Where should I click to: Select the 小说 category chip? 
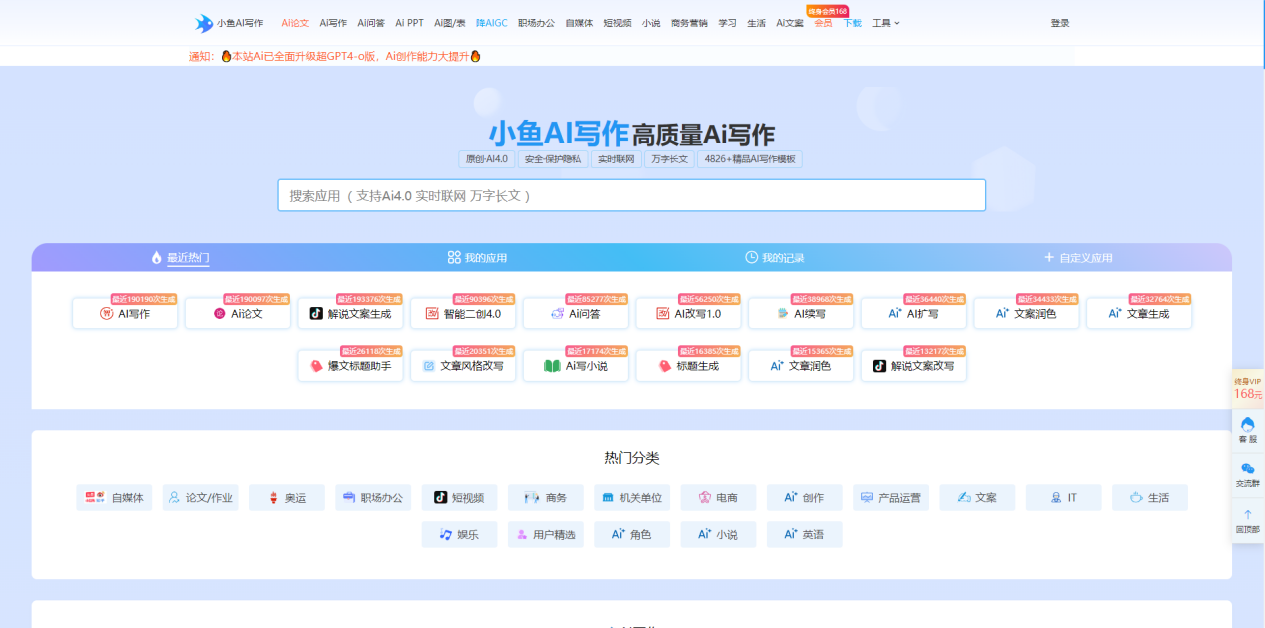click(x=719, y=534)
